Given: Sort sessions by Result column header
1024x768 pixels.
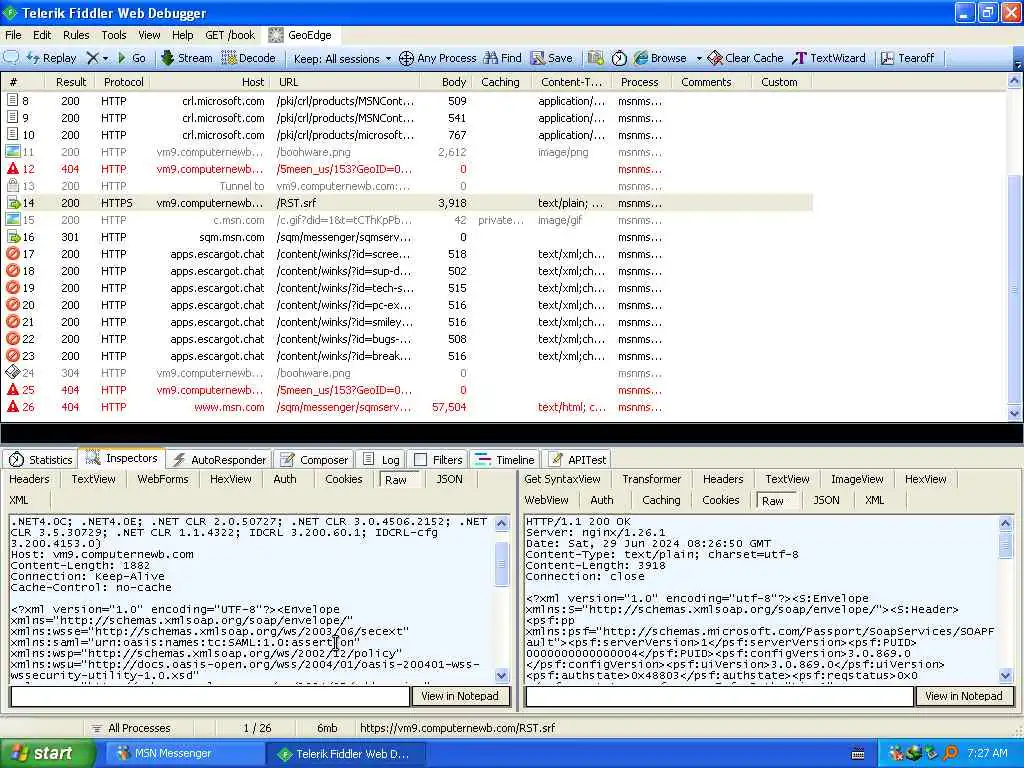Looking at the screenshot, I should click(x=71, y=82).
